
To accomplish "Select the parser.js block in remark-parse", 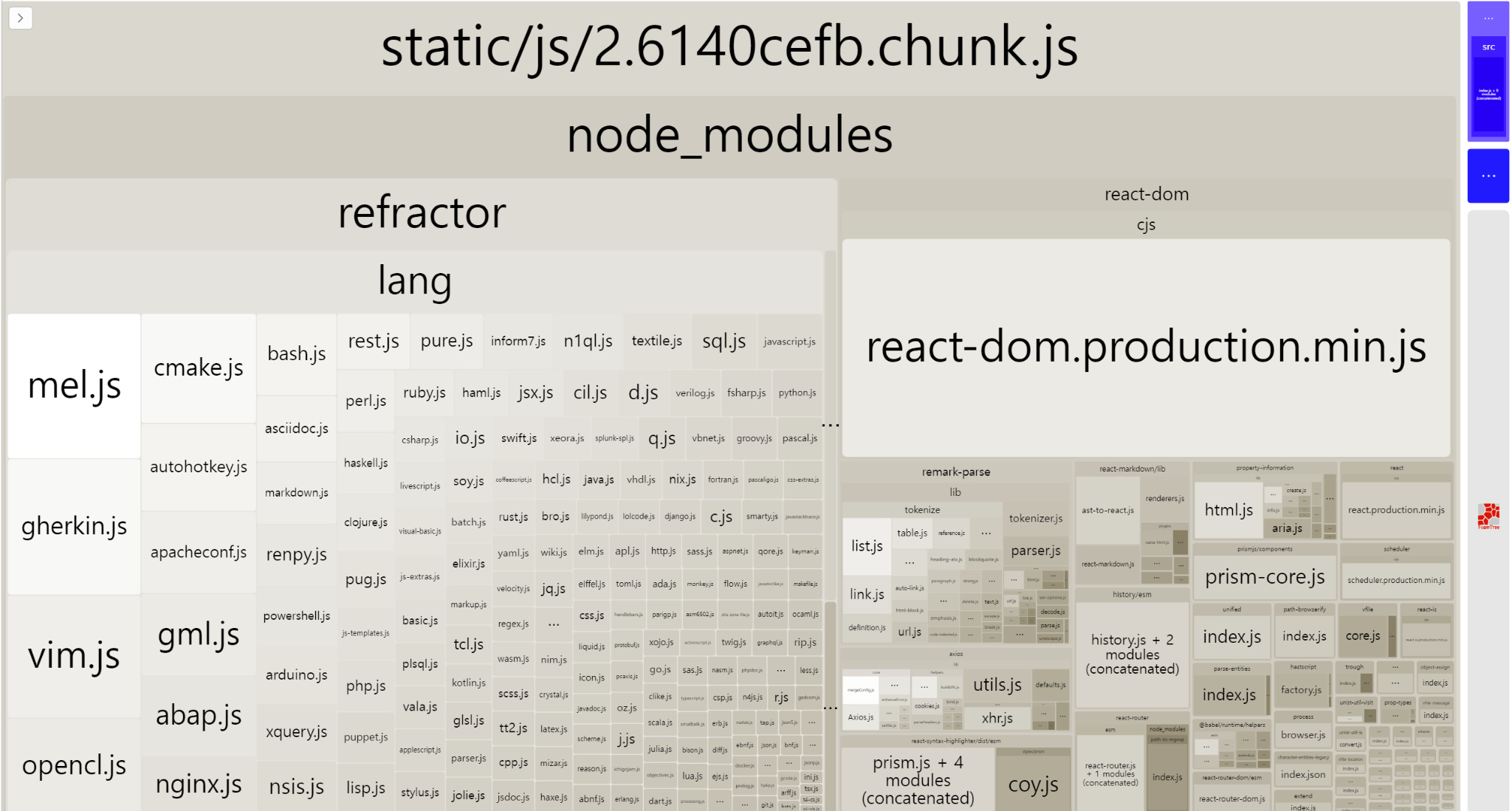I will click(x=1036, y=551).
